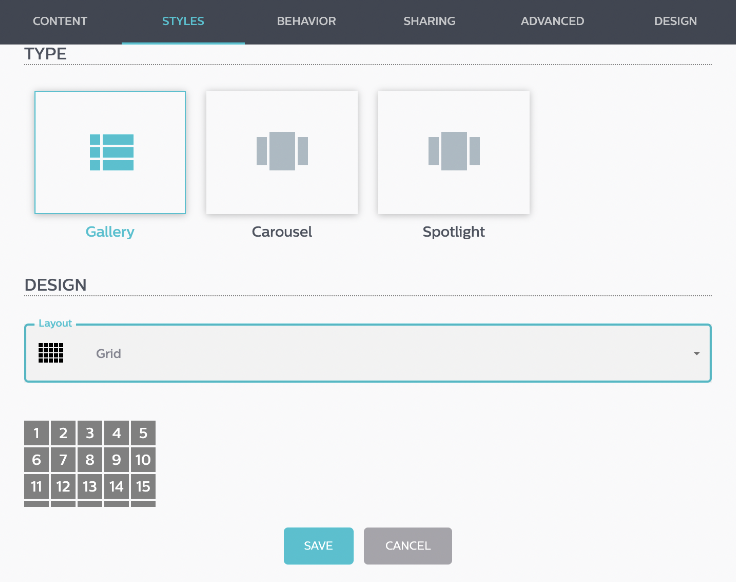Click grid preview tile 15
The image size is (736, 582).
point(143,486)
